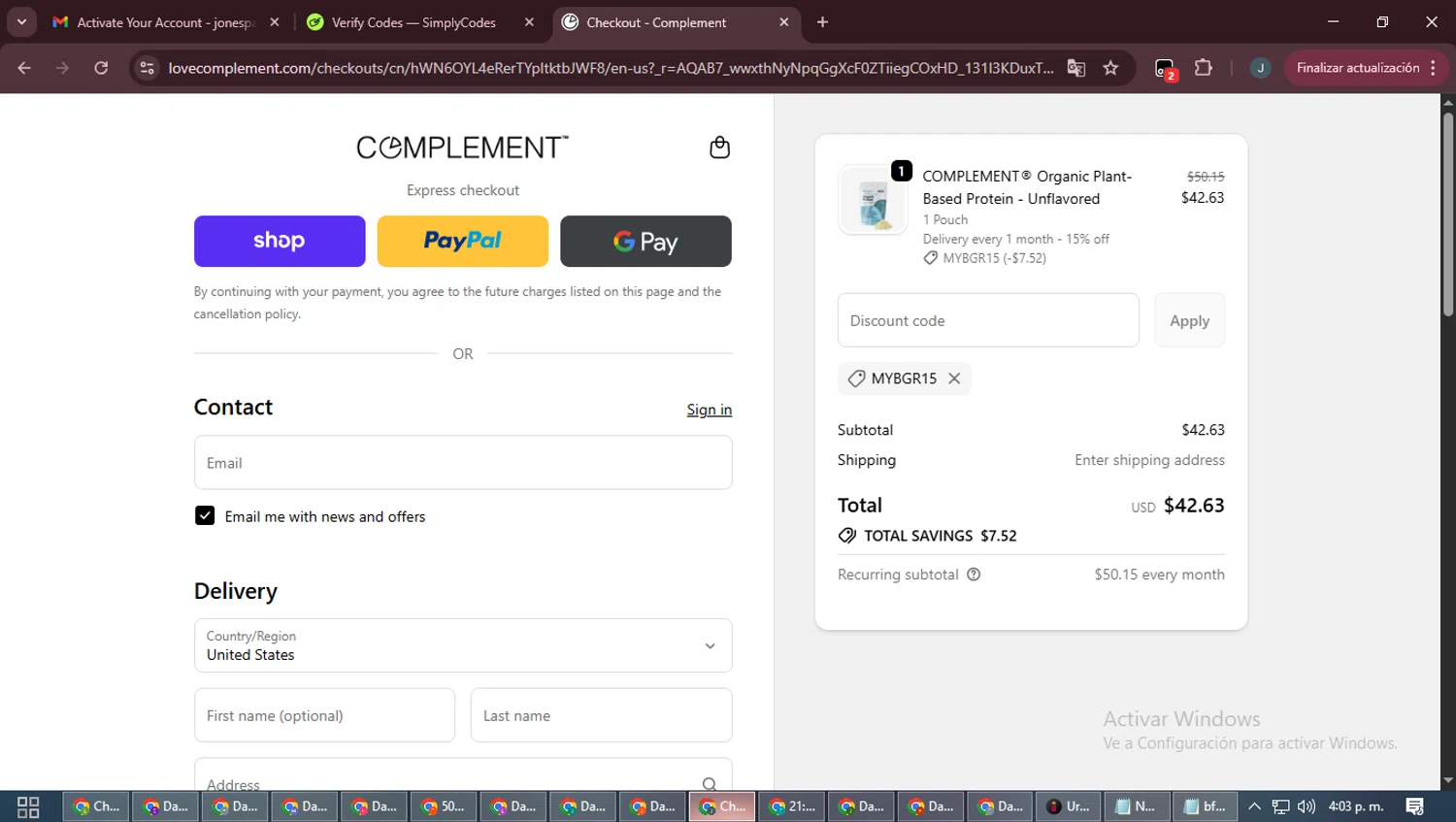Click the cancellation policy text

248,314
